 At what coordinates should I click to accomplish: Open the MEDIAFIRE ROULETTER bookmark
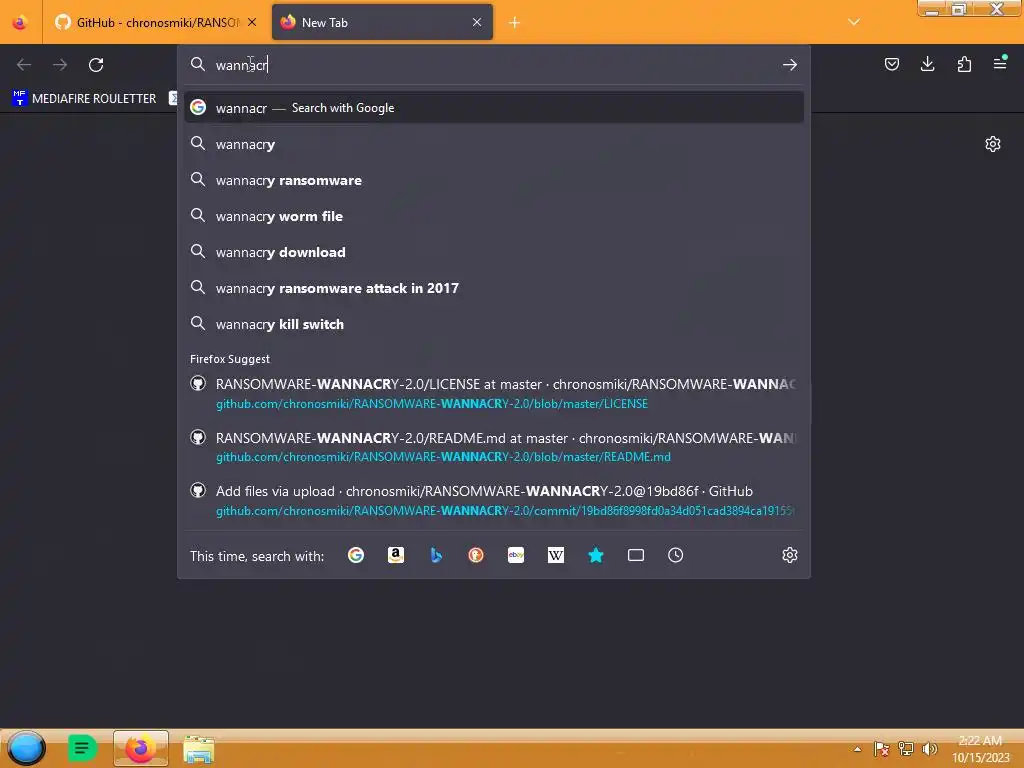click(x=85, y=99)
